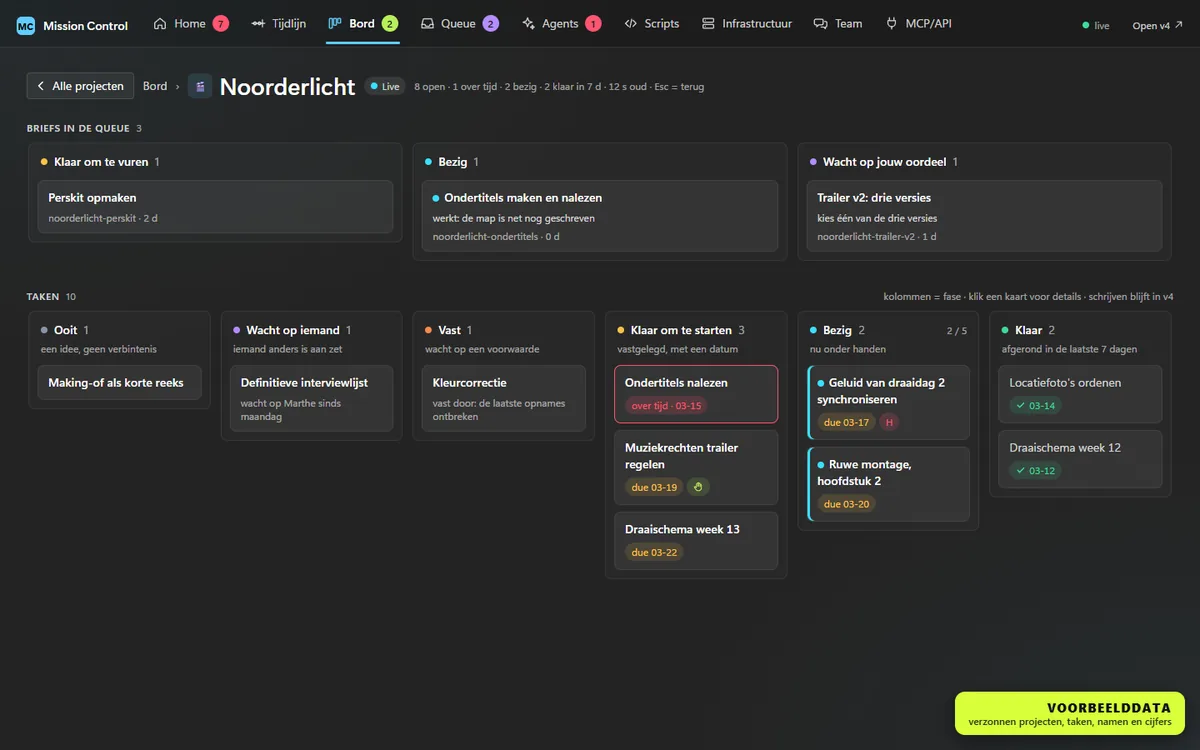This screenshot has height=750, width=1200.
Task: Click the MCP/API plug icon
Action: [891, 23]
